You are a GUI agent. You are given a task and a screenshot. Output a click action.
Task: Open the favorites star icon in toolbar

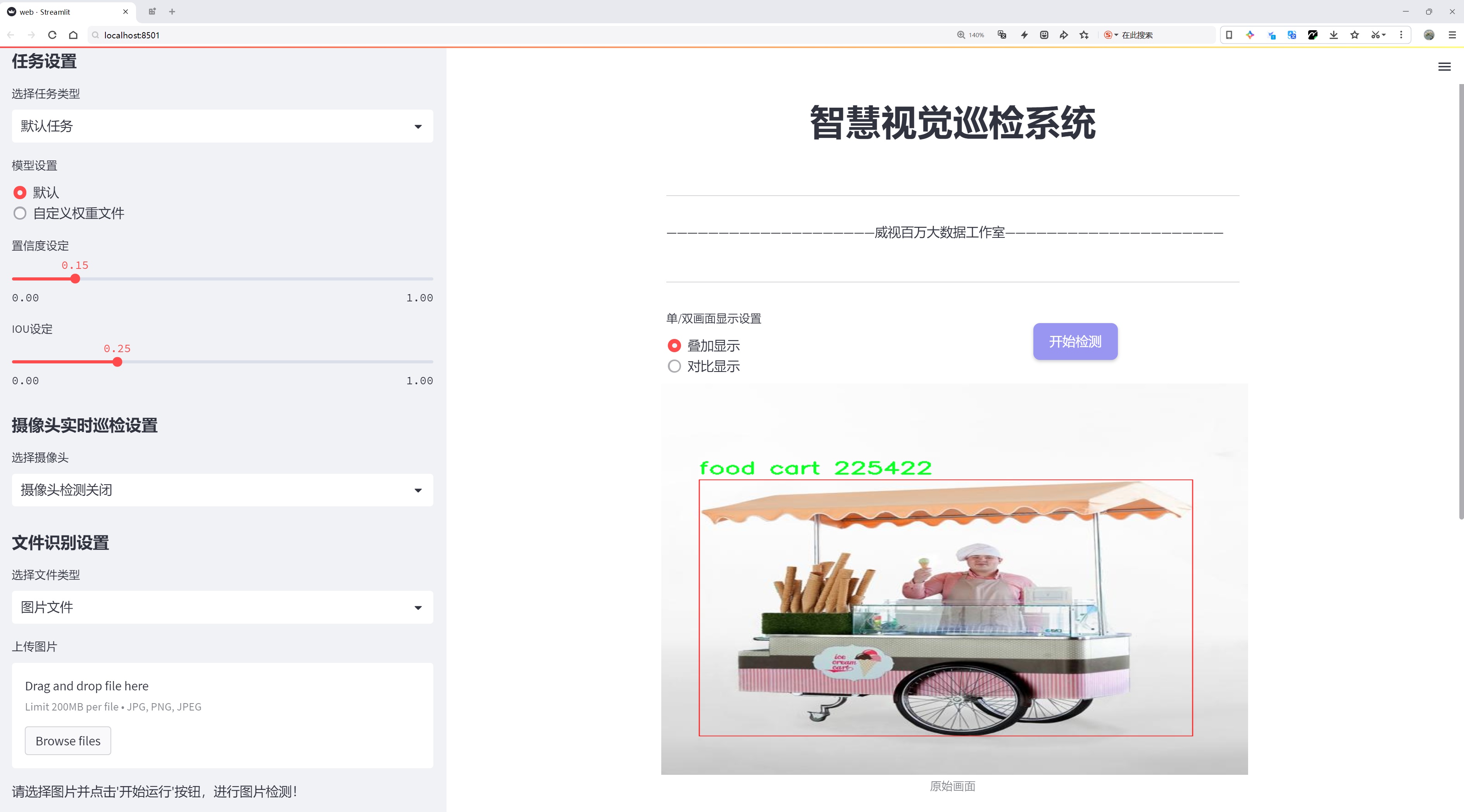1355,34
